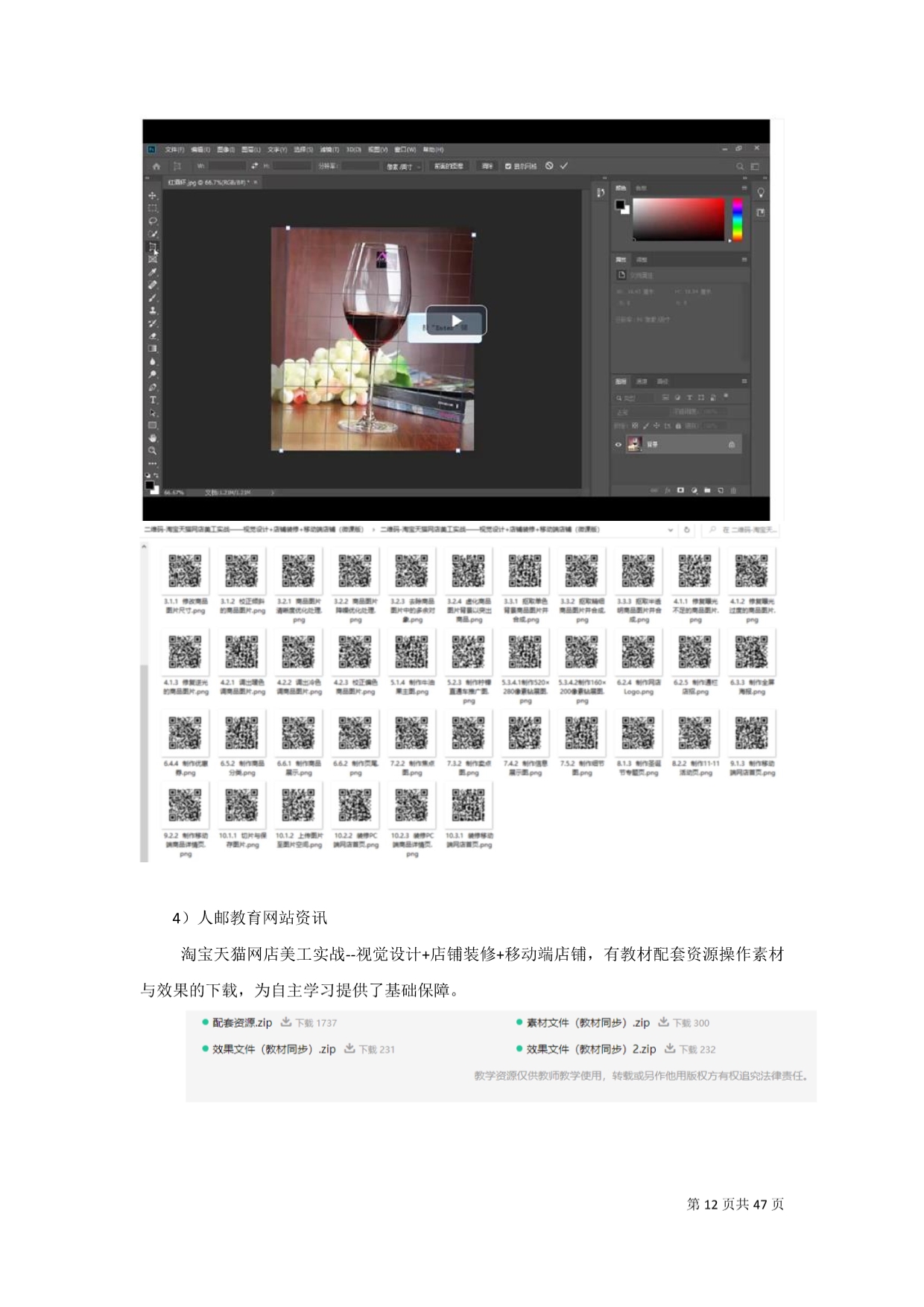Click the Photoshop search magnifier icon
The width and height of the screenshot is (924, 1307).
pos(740,166)
